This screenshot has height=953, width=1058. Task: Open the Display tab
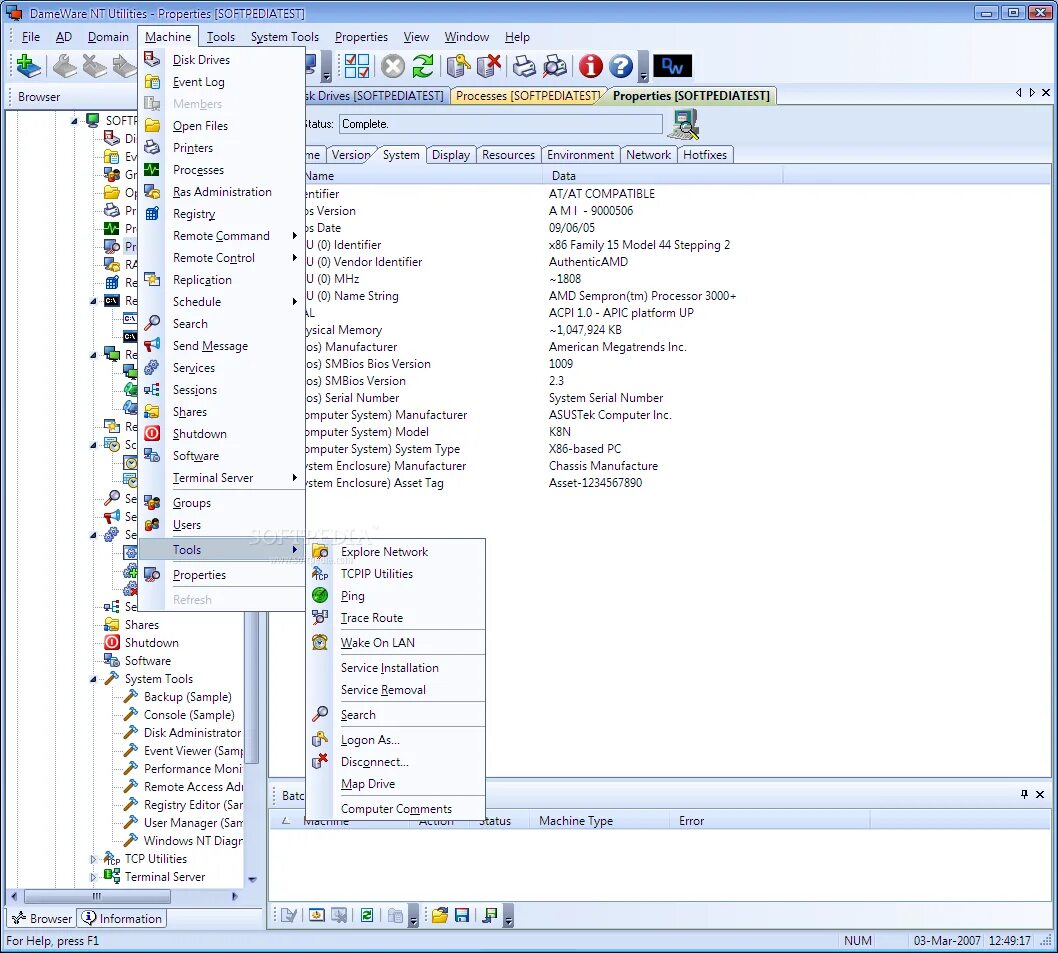point(451,155)
